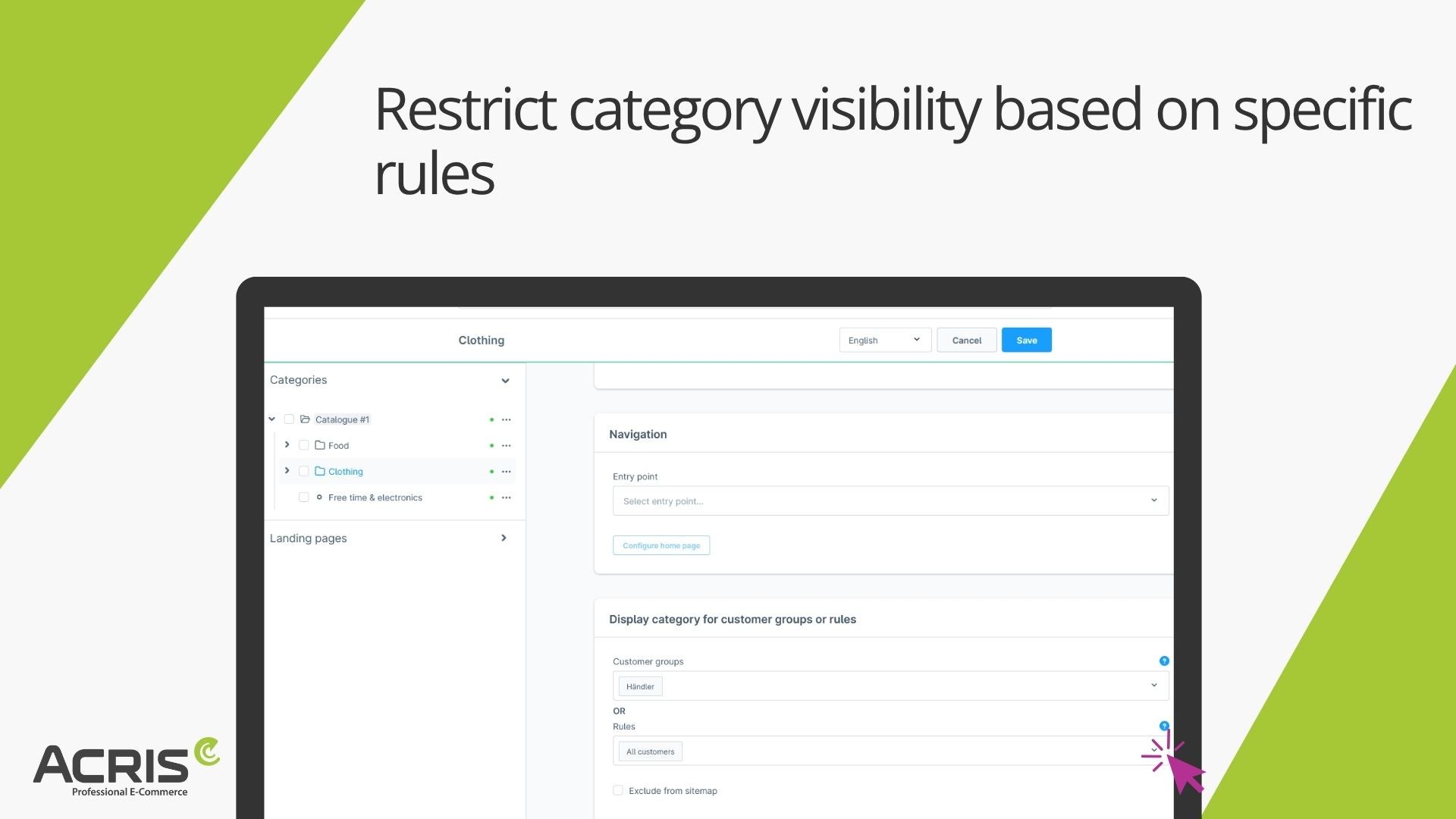Click the Rules help question-mark icon
The width and height of the screenshot is (1456, 819).
[x=1164, y=726]
